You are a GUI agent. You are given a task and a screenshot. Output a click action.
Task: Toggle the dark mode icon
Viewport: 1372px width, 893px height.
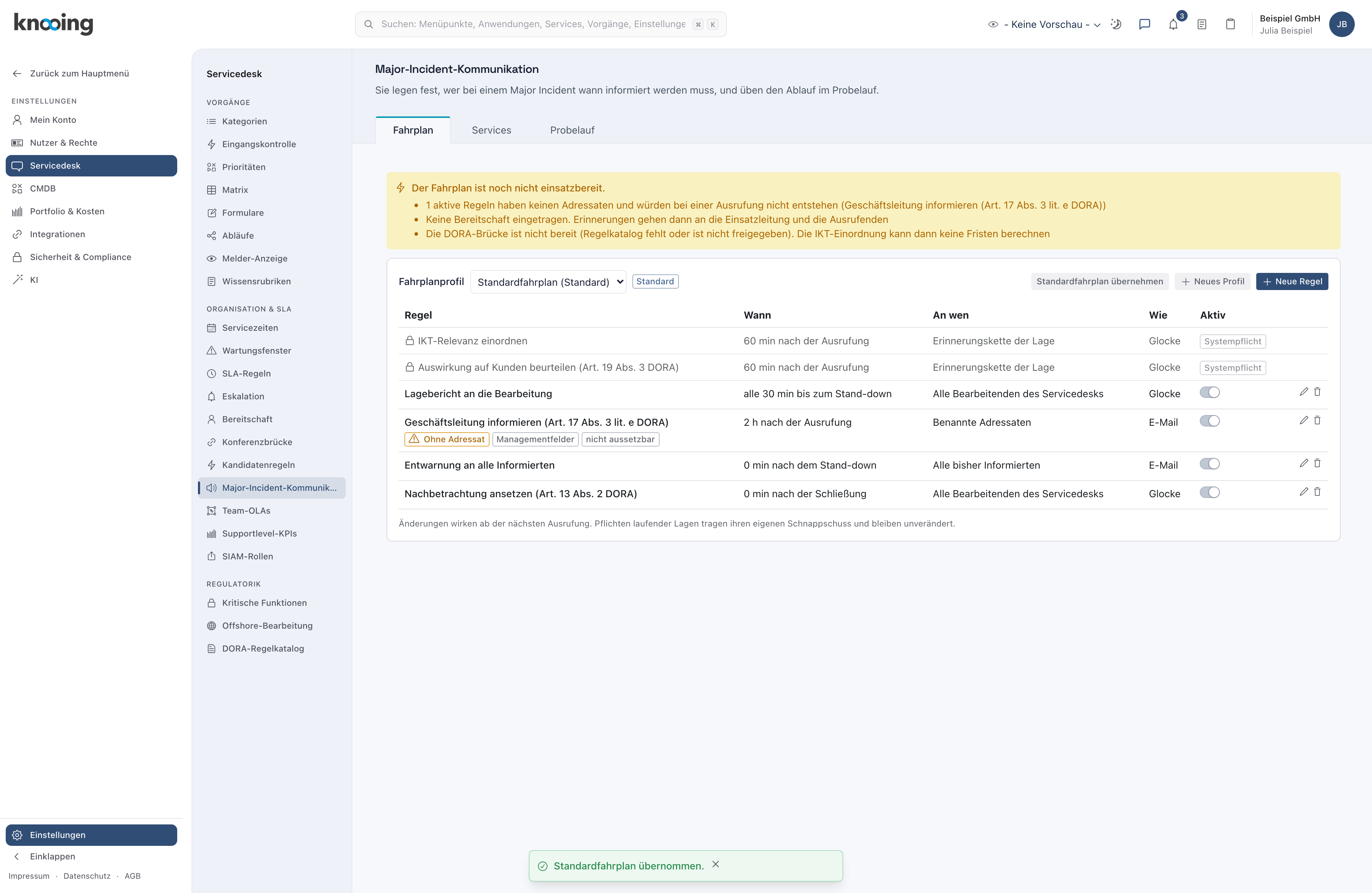pyautogui.click(x=1116, y=24)
